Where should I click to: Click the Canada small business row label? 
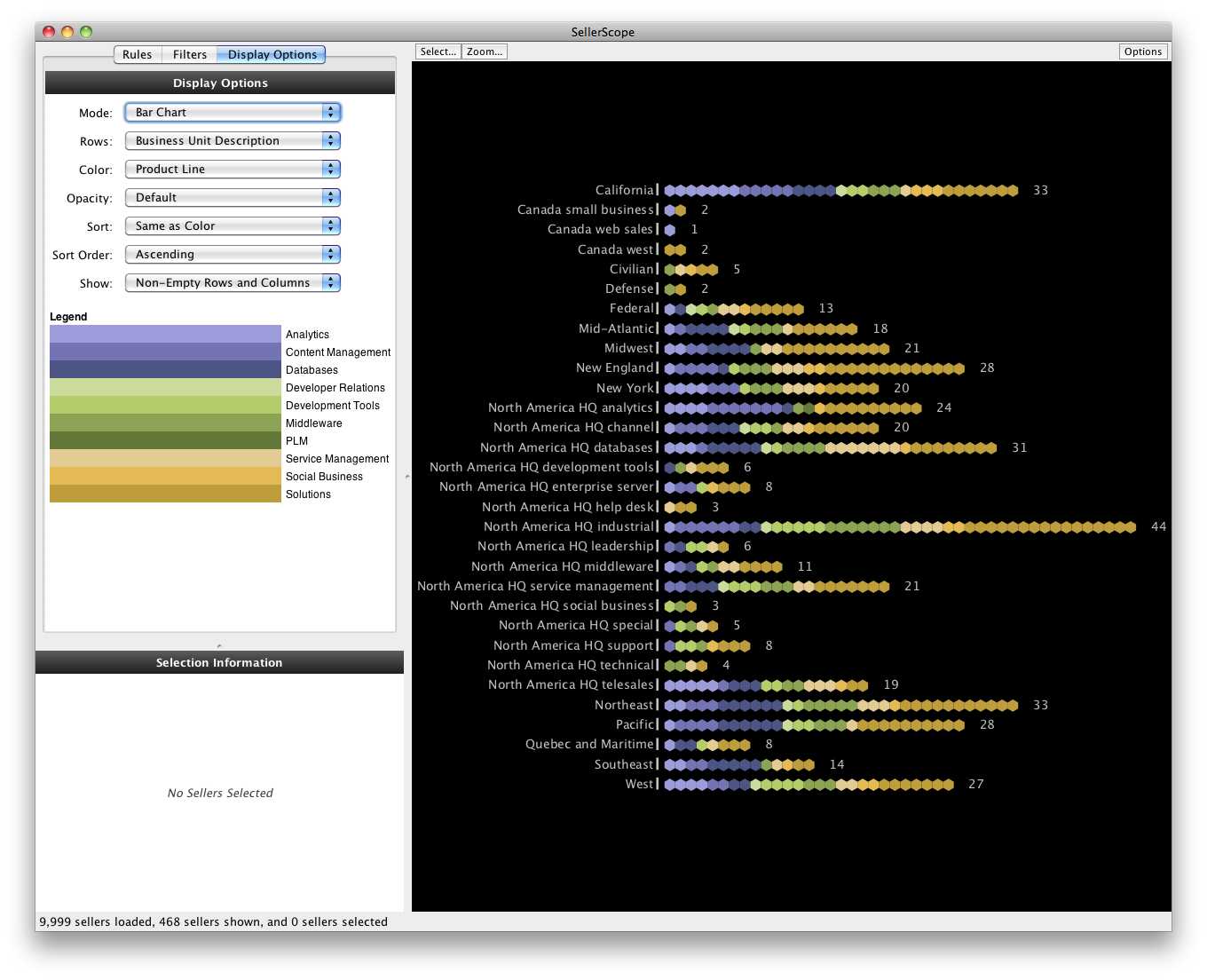[x=586, y=209]
